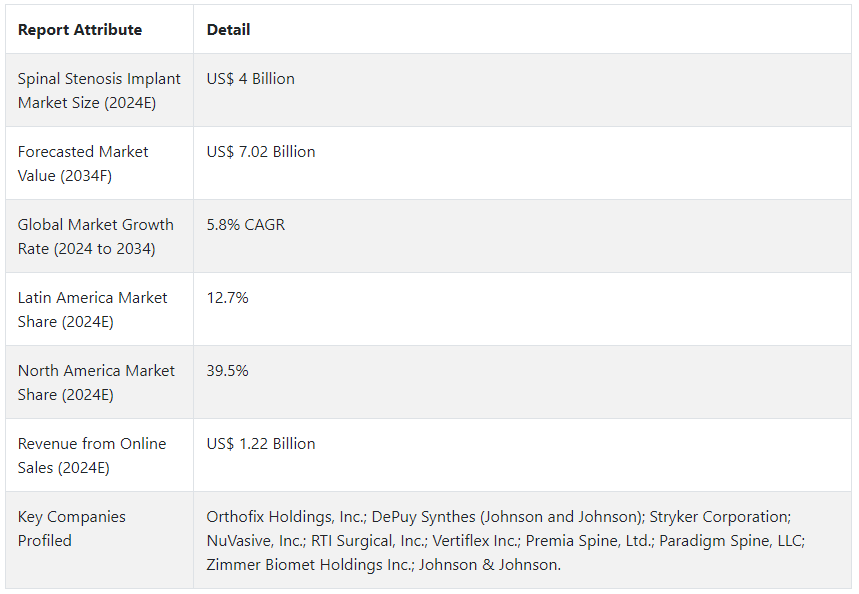Screen dimensions: 859x594
Task: Click the Detail column header
Action: [x=228, y=30]
